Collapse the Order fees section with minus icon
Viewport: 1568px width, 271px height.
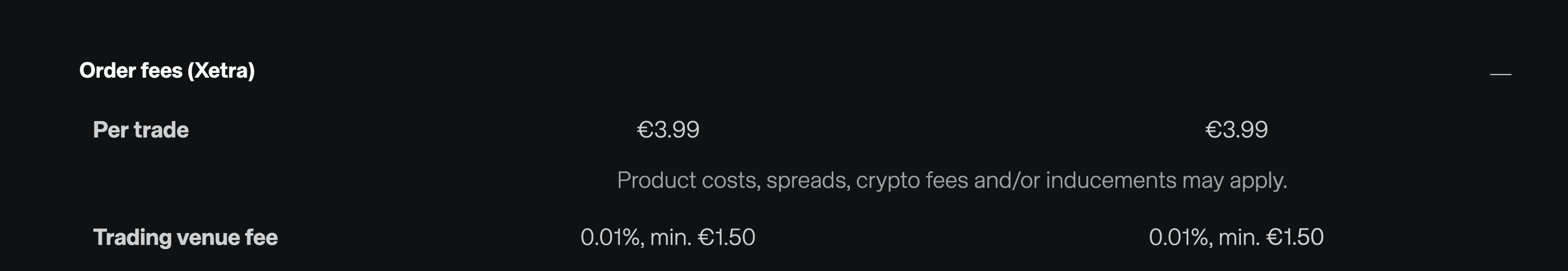coord(1500,74)
